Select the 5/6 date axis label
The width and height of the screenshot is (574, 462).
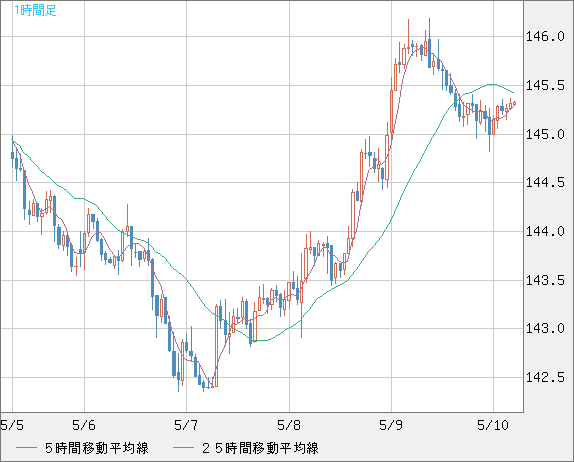[x=84, y=425]
